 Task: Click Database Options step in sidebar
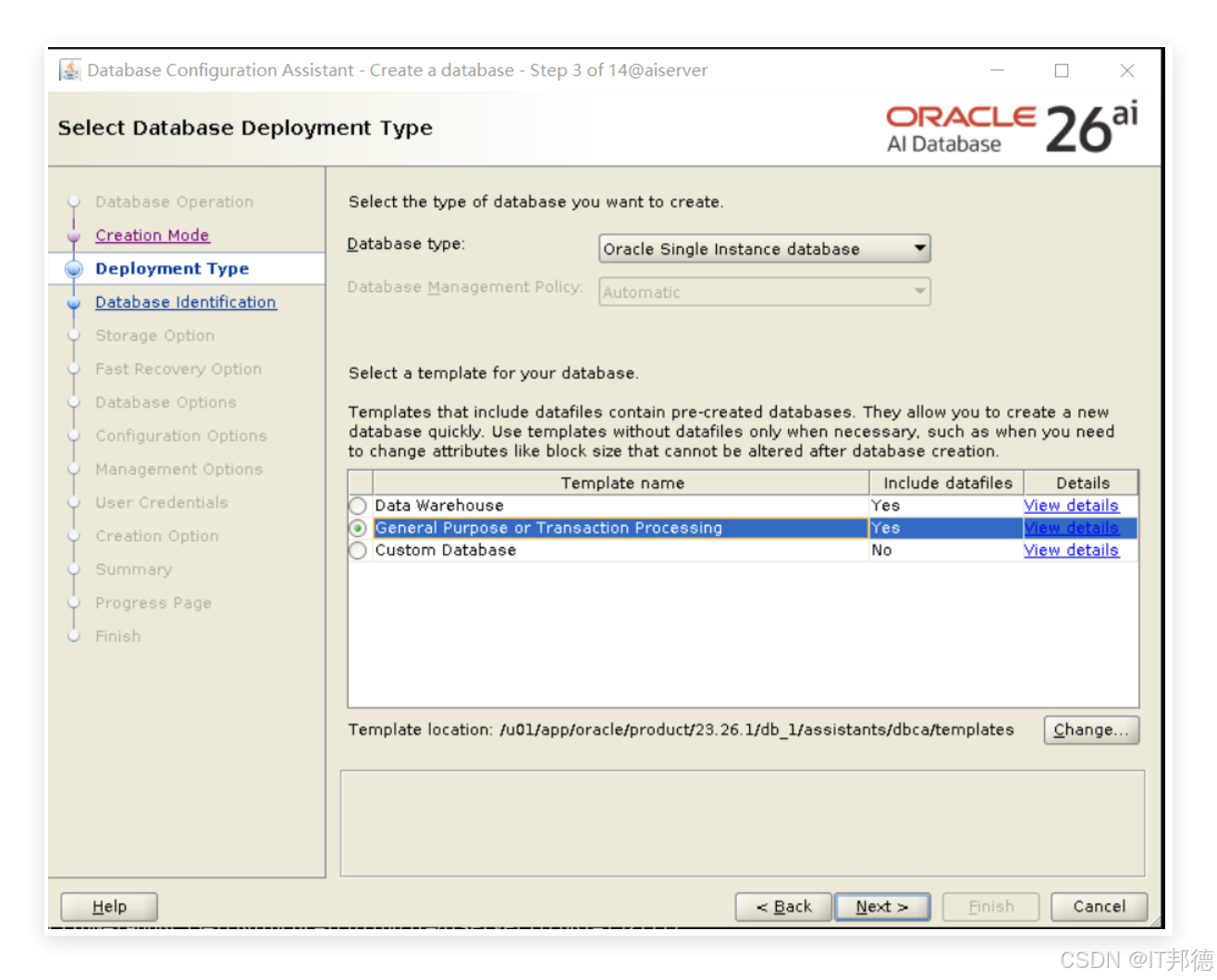pos(166,402)
